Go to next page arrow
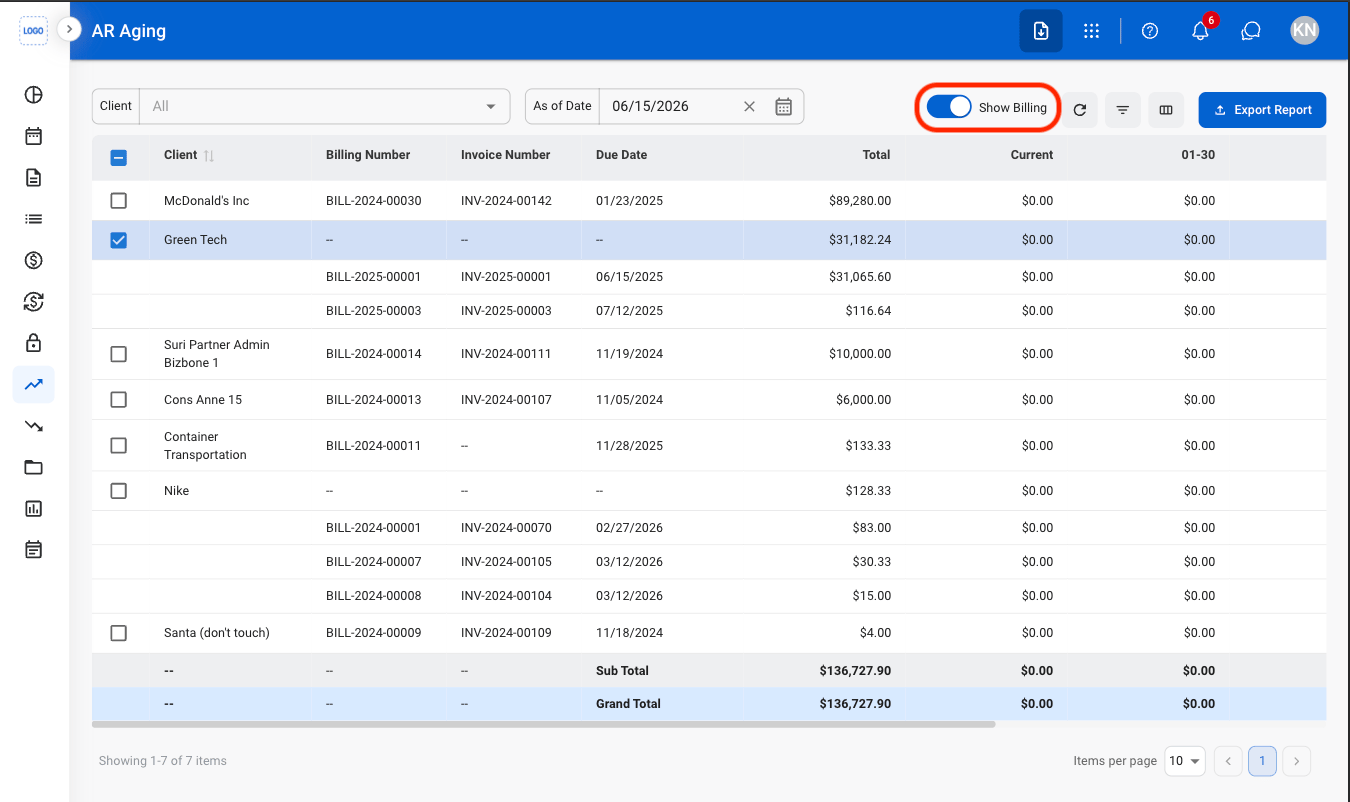1350x802 pixels. pos(1296,761)
